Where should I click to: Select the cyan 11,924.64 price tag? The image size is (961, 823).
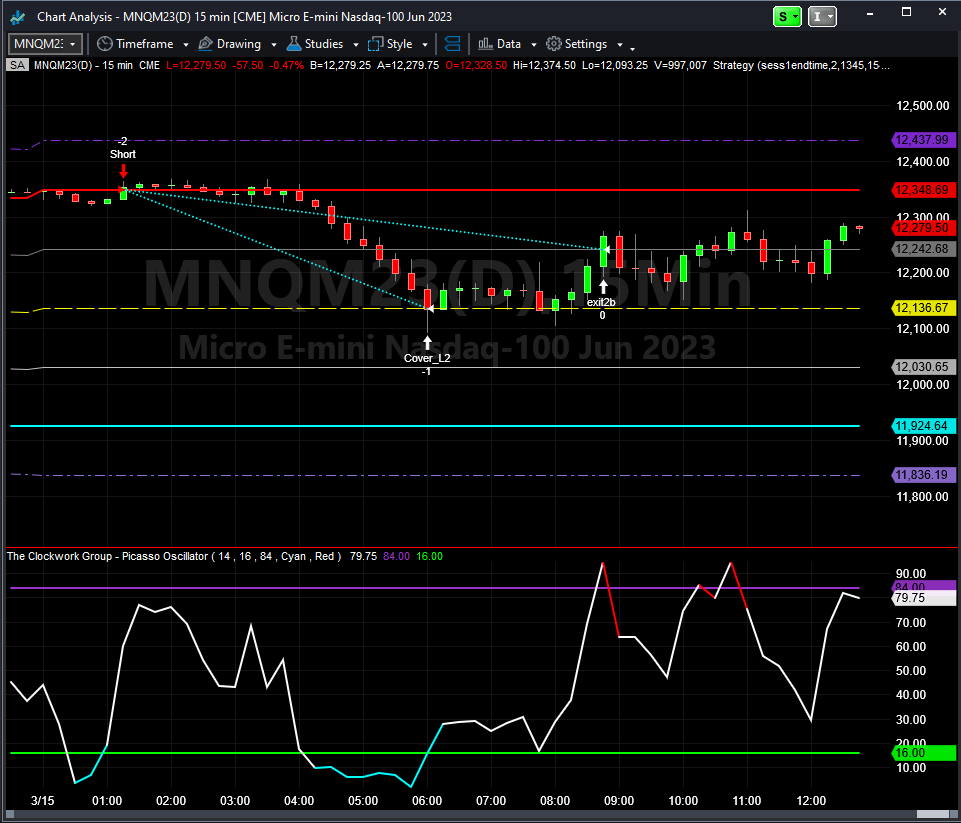click(922, 426)
